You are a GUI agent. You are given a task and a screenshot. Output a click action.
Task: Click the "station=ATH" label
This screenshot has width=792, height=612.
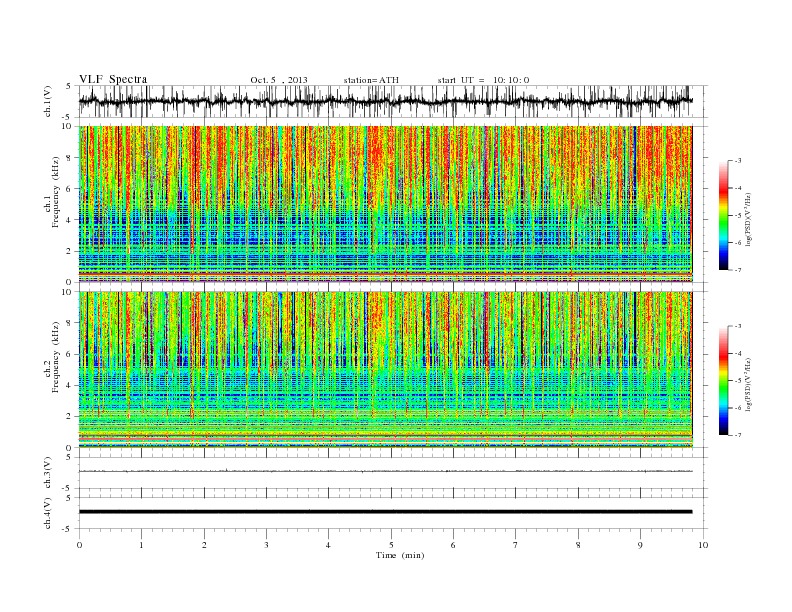(x=371, y=80)
